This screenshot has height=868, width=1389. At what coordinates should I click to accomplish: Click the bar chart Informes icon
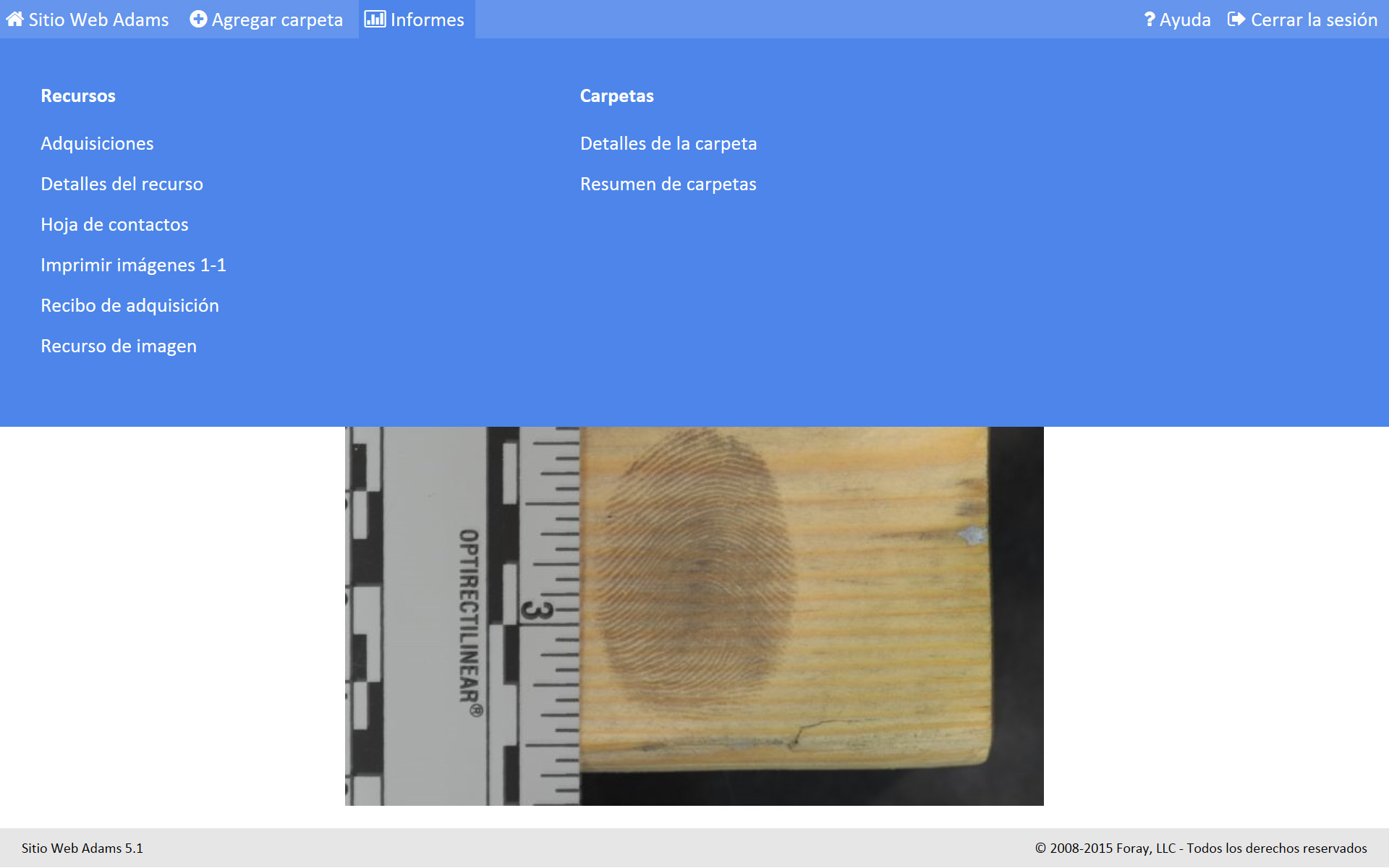pyautogui.click(x=375, y=19)
